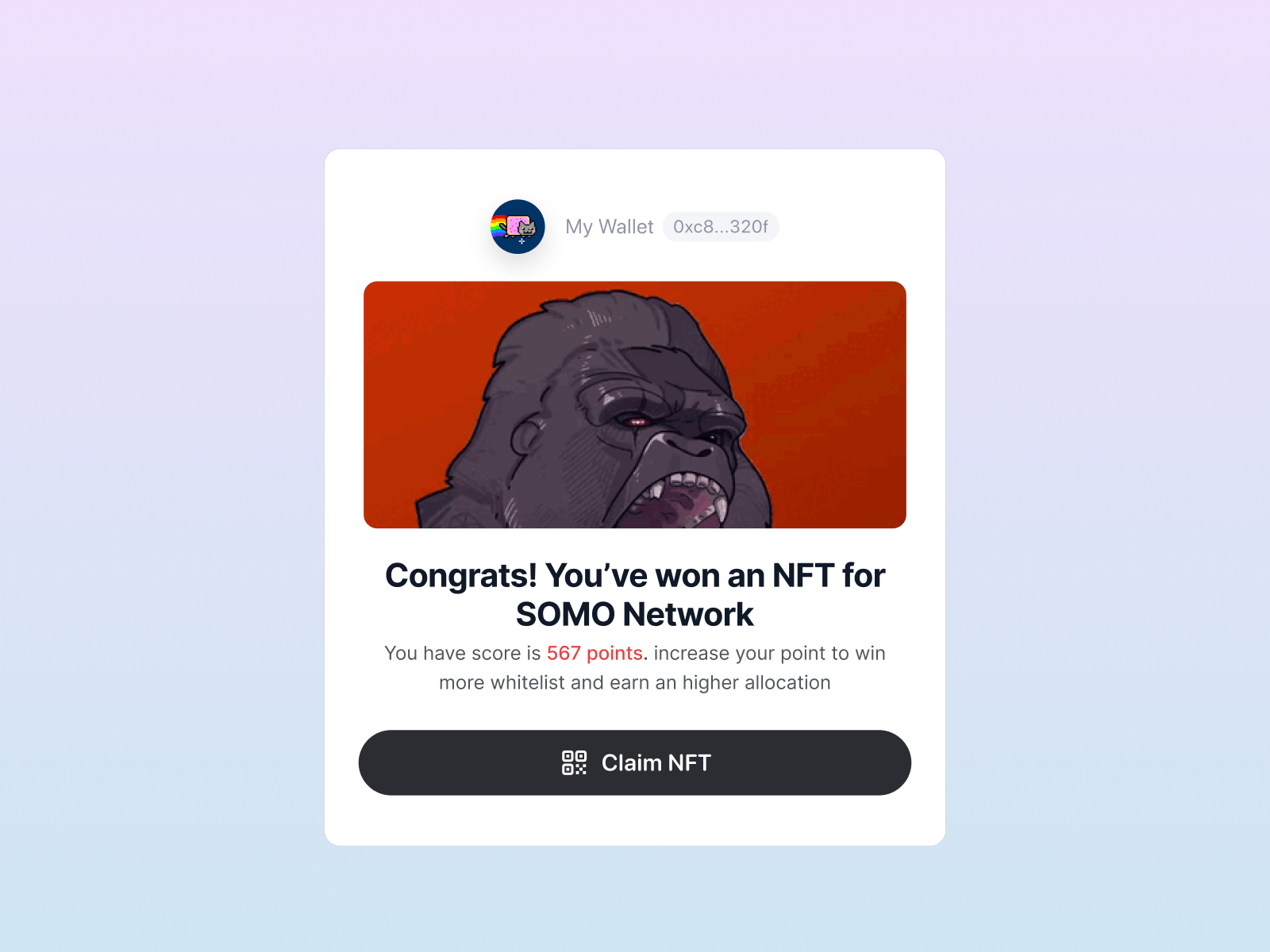
Task: Select the wallet header row
Action: pos(635,227)
